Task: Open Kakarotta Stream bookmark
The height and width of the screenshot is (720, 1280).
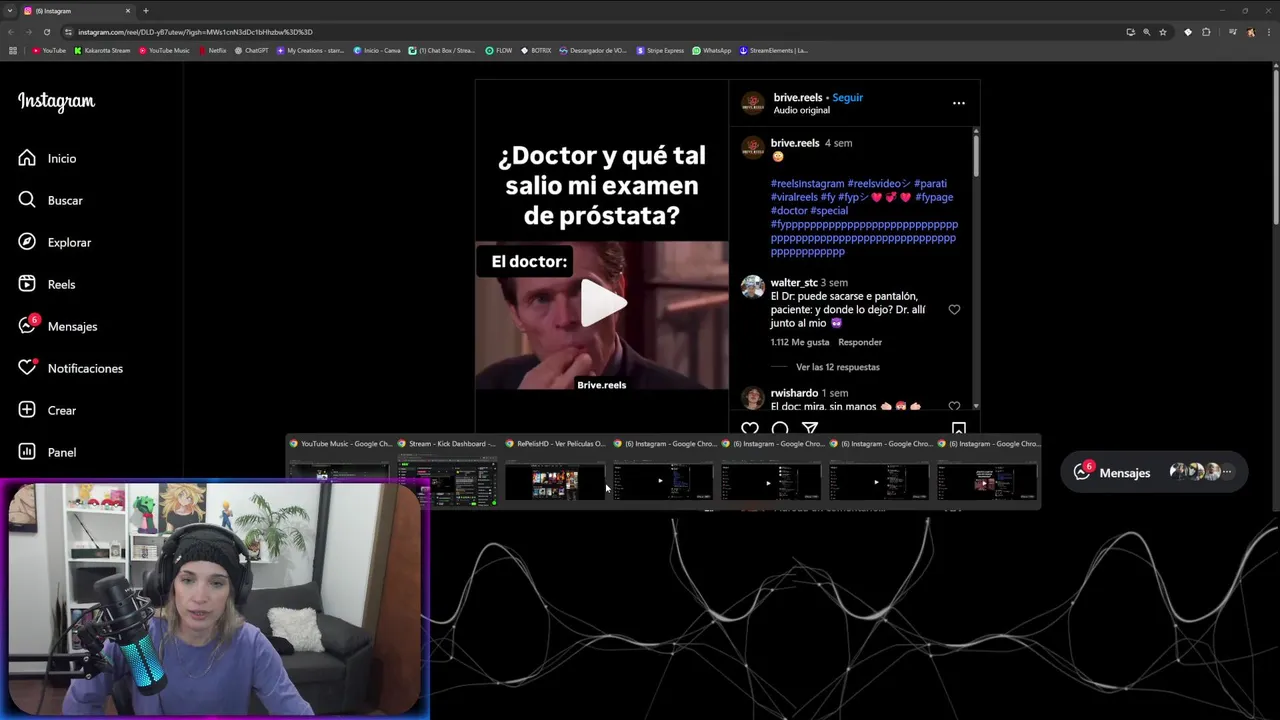Action: pyautogui.click(x=102, y=50)
